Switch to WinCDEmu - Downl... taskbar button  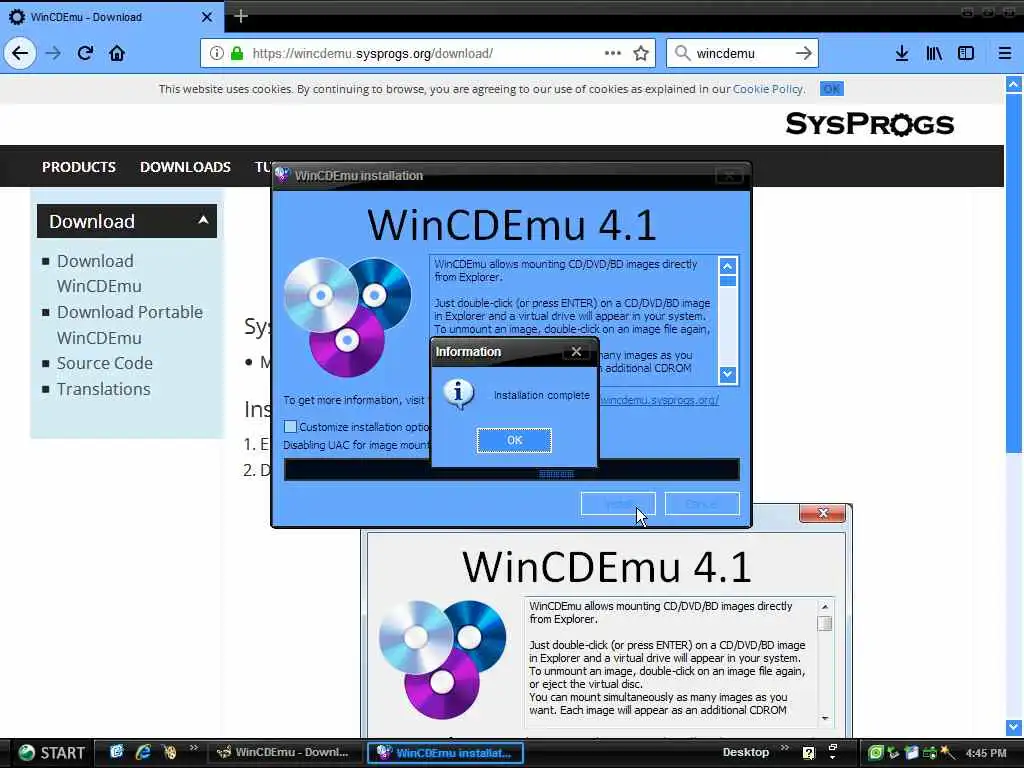click(x=285, y=752)
